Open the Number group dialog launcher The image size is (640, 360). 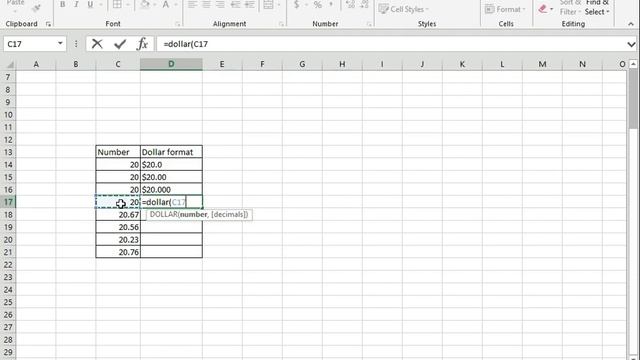(x=369, y=24)
